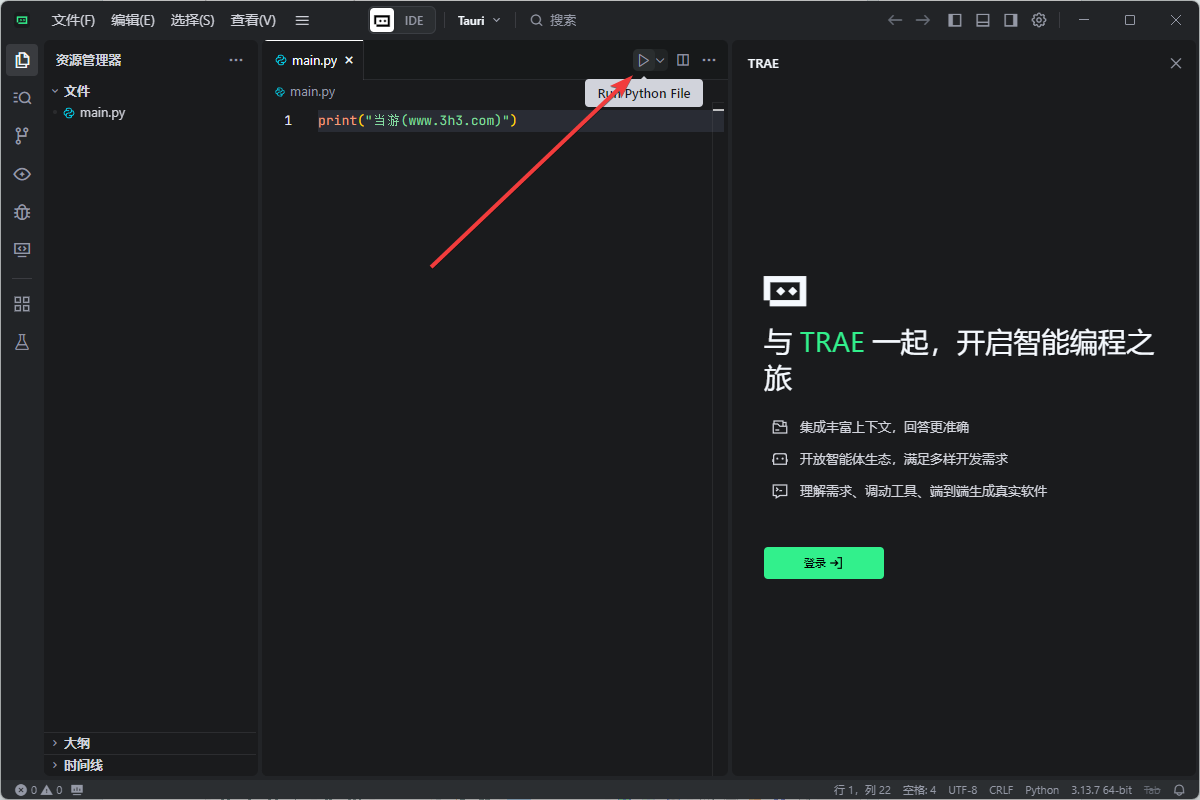Toggle the primary sidebar layout
Viewport: 1200px width, 800px height.
point(955,20)
